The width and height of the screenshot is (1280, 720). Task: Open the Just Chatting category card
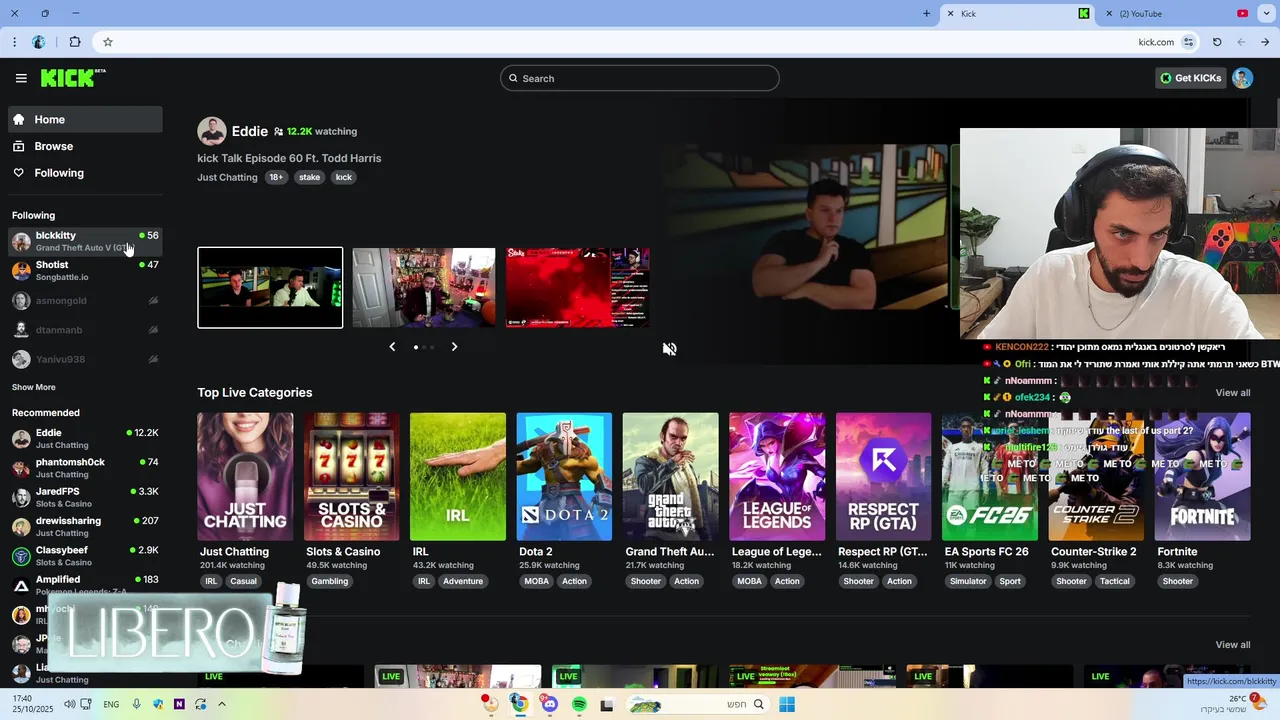(245, 477)
